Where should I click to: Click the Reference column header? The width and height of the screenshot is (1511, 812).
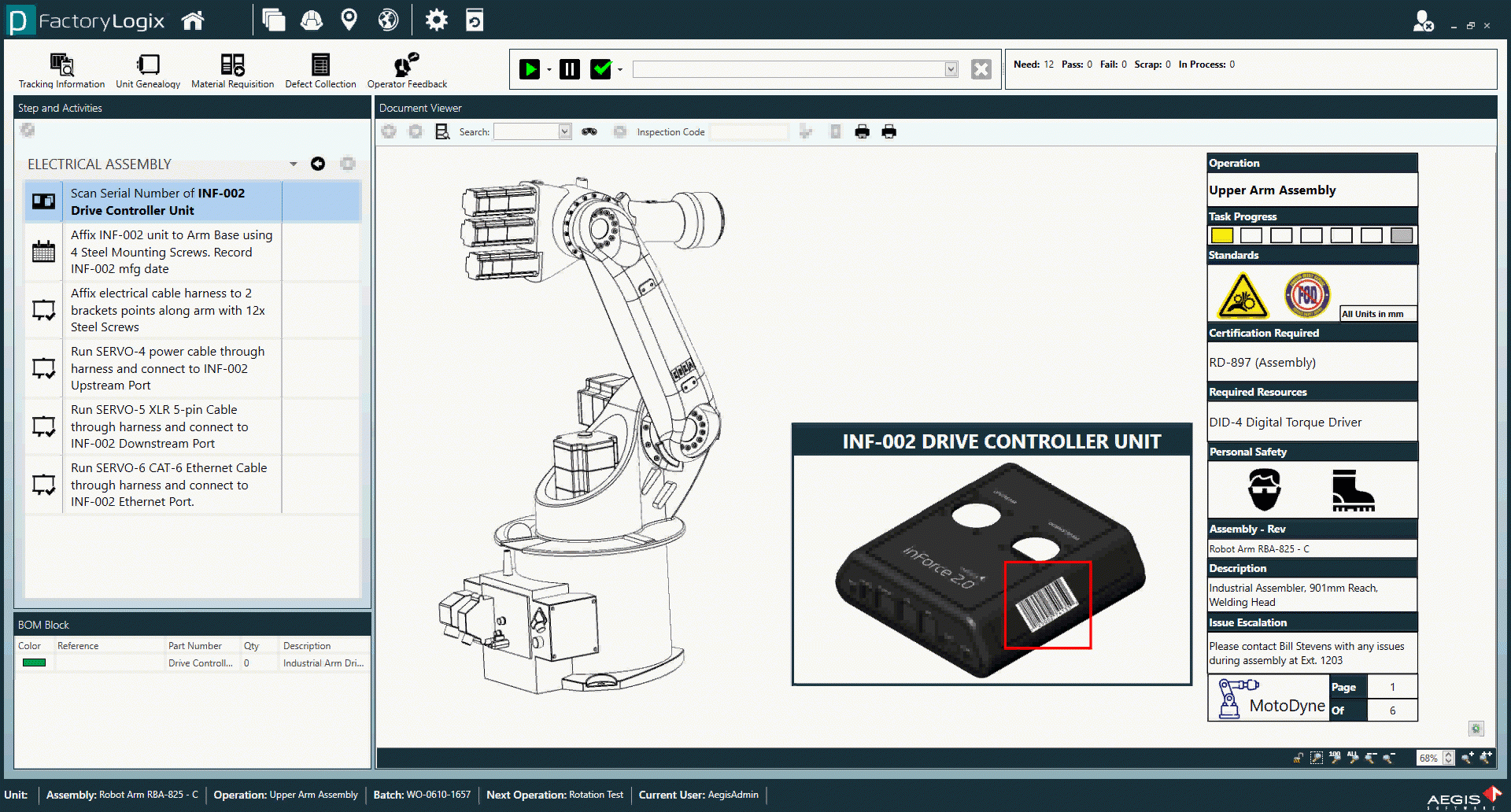tap(78, 646)
